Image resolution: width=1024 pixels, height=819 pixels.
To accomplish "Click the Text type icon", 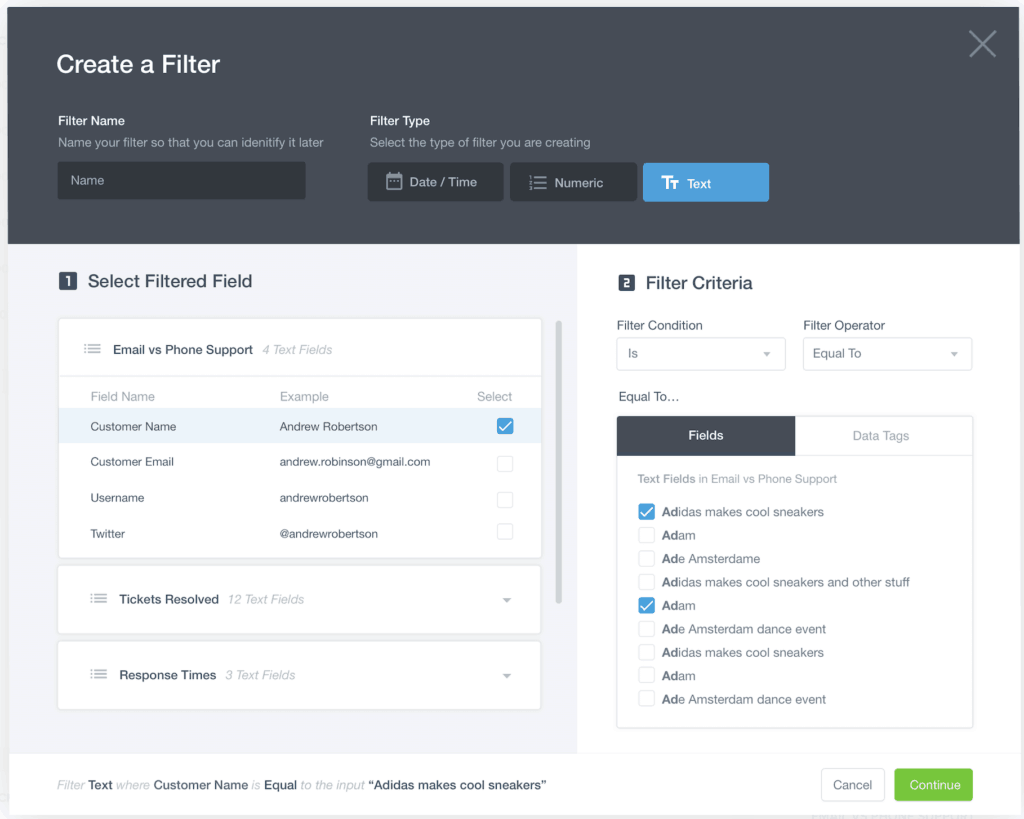I will [x=670, y=183].
